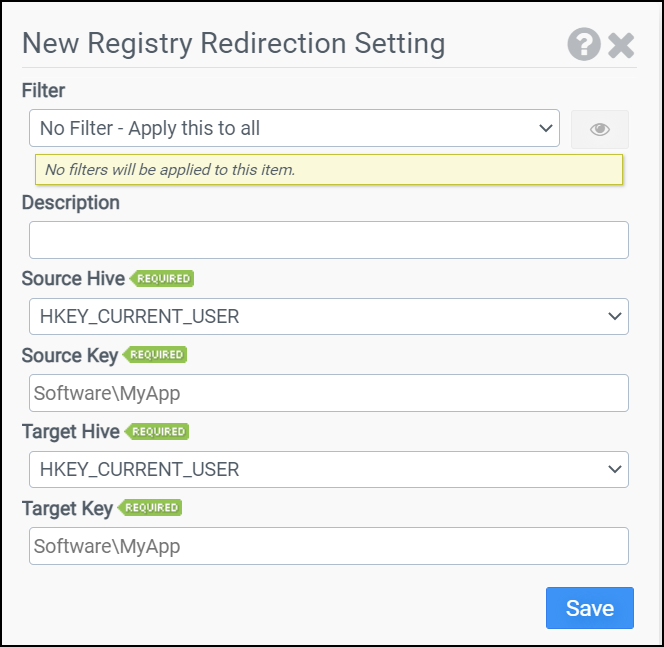Click the REQUIRED badge beside Target Hive

[x=158, y=431]
